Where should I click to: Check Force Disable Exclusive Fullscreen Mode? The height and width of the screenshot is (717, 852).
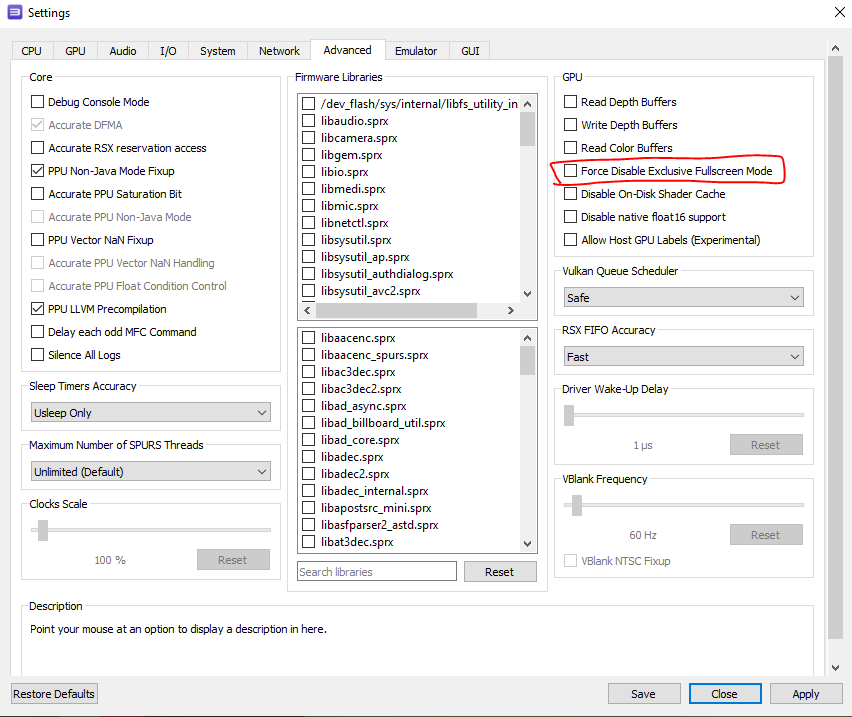point(571,171)
